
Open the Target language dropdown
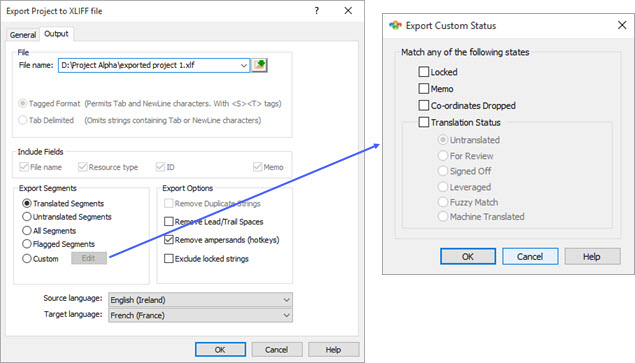286,315
